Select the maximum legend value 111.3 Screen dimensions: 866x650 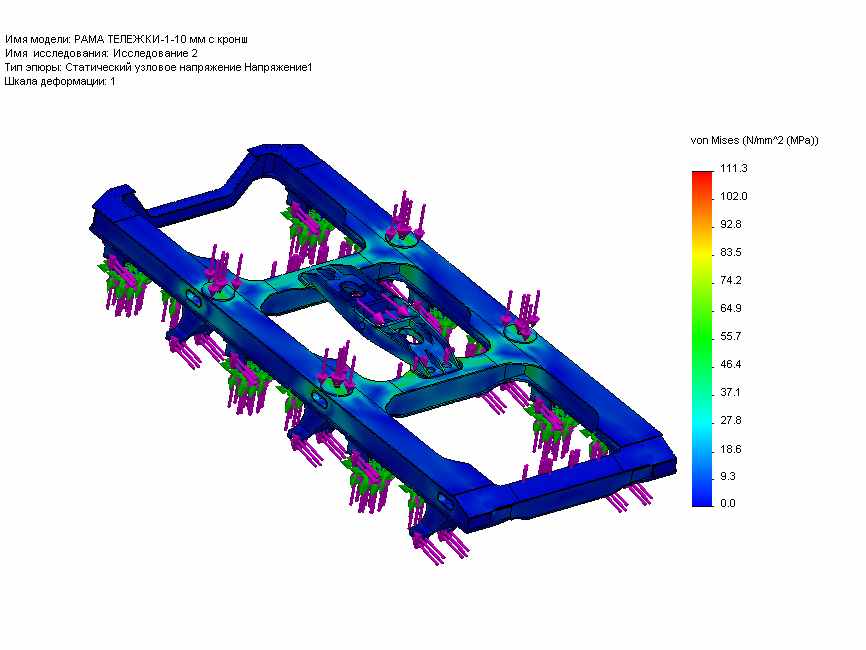[734, 168]
